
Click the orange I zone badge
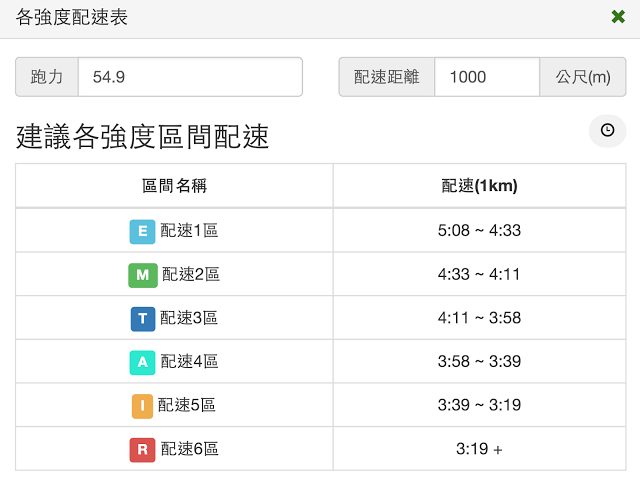pyautogui.click(x=142, y=406)
